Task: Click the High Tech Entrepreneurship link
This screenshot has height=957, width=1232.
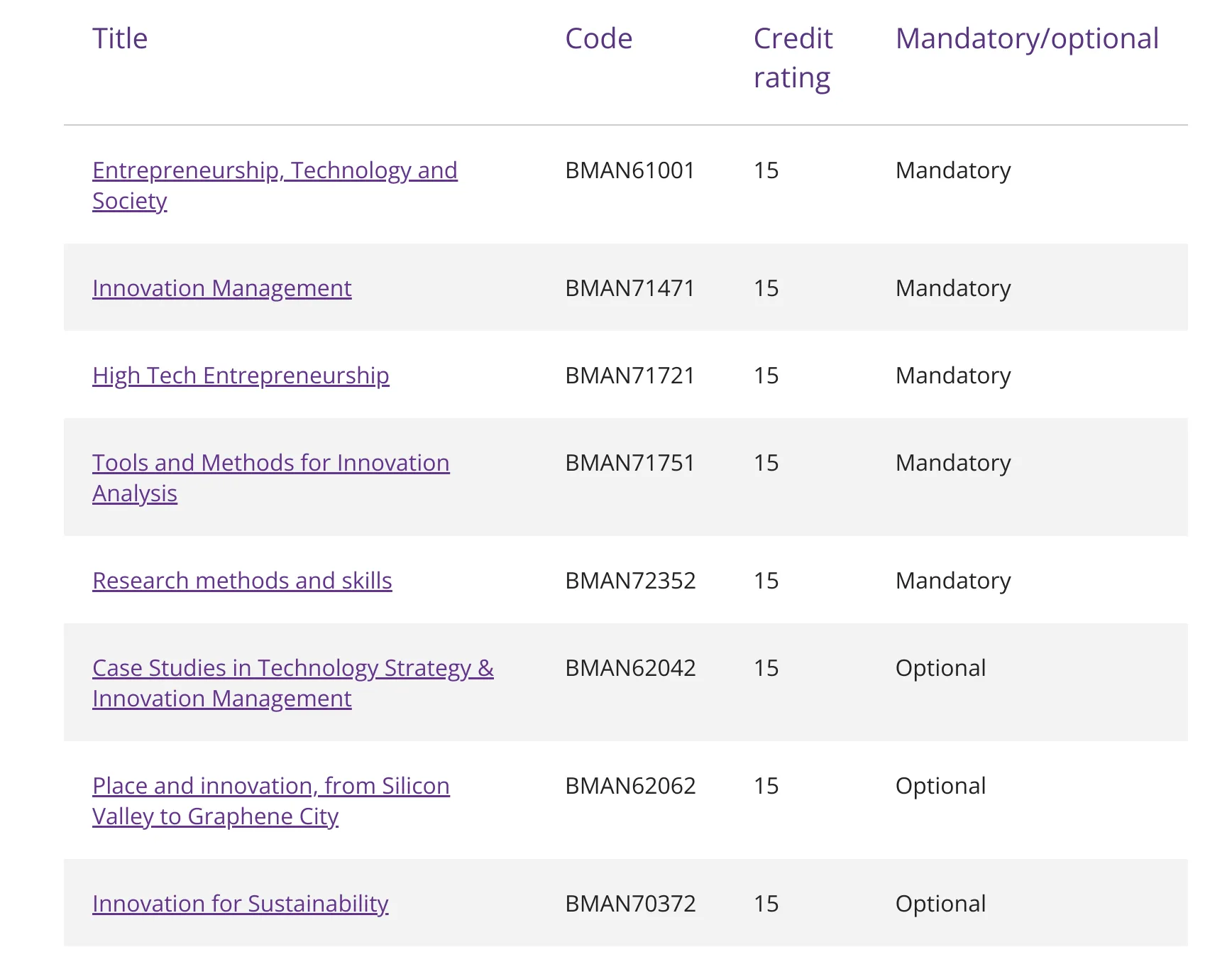Action: [241, 376]
